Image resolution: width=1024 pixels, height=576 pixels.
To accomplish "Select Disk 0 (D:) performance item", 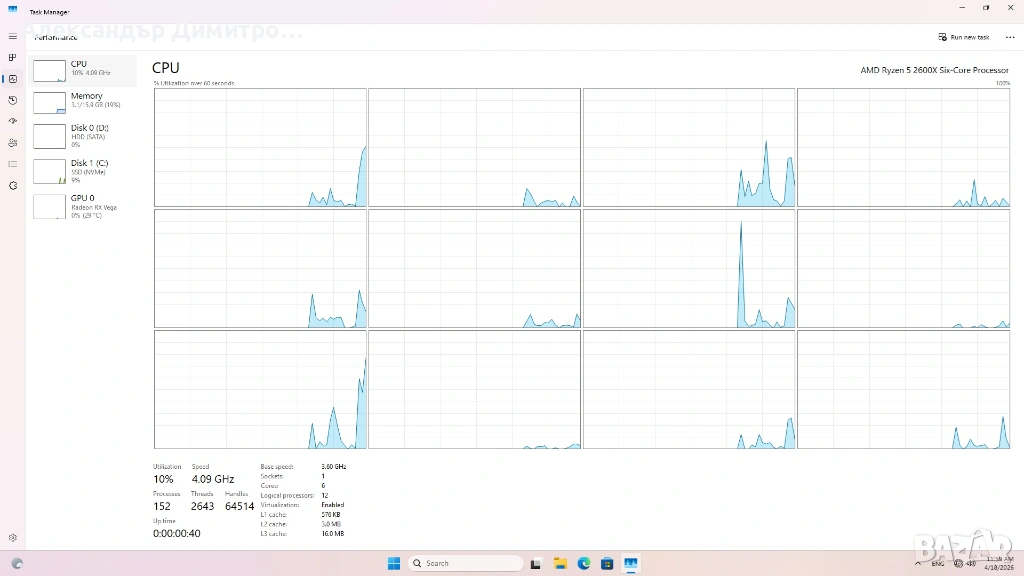I will pyautogui.click(x=84, y=136).
